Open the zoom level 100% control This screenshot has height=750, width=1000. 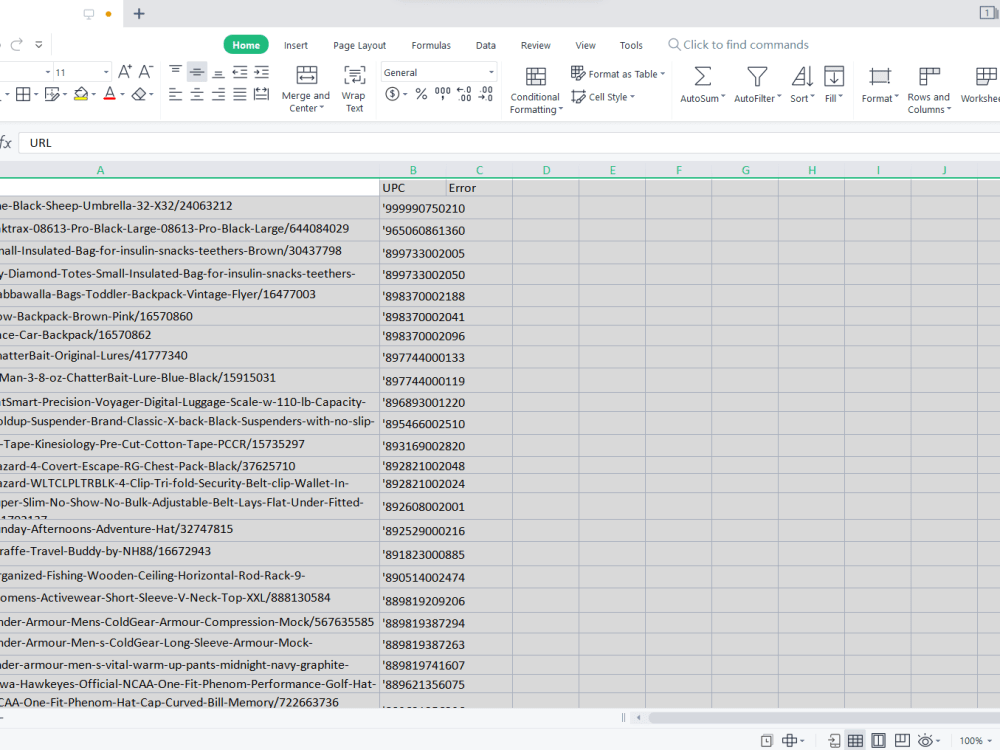click(x=972, y=741)
